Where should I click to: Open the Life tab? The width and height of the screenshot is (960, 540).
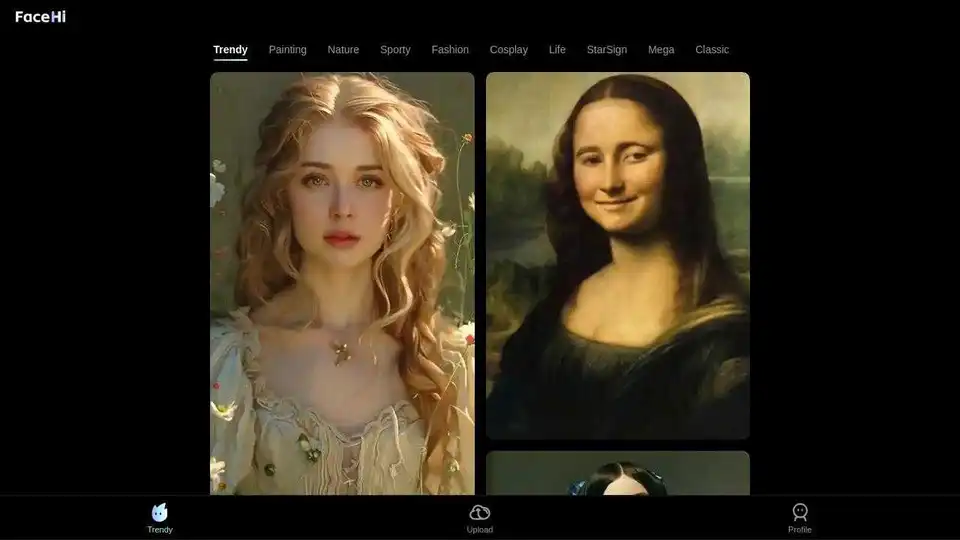557,50
